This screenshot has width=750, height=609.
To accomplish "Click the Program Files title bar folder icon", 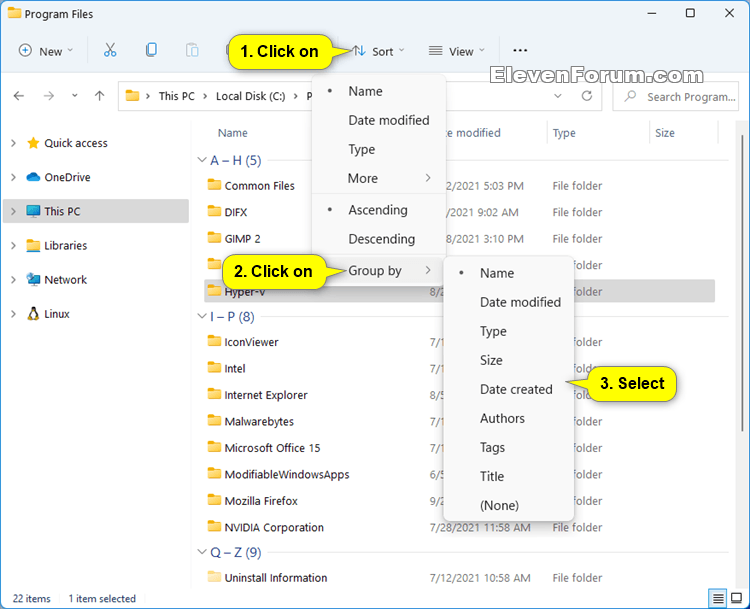I will pos(14,13).
